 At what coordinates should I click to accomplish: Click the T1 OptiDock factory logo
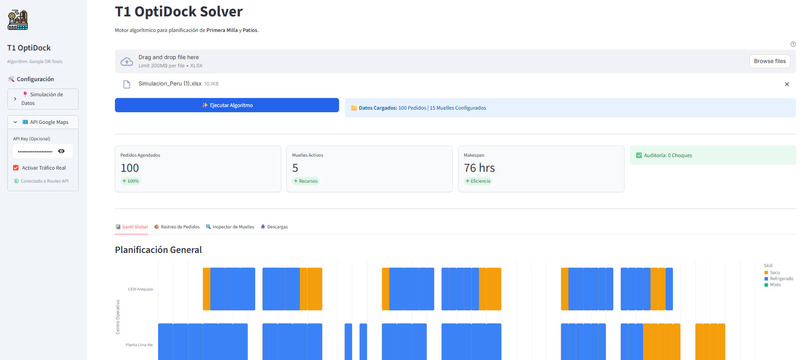tap(17, 20)
